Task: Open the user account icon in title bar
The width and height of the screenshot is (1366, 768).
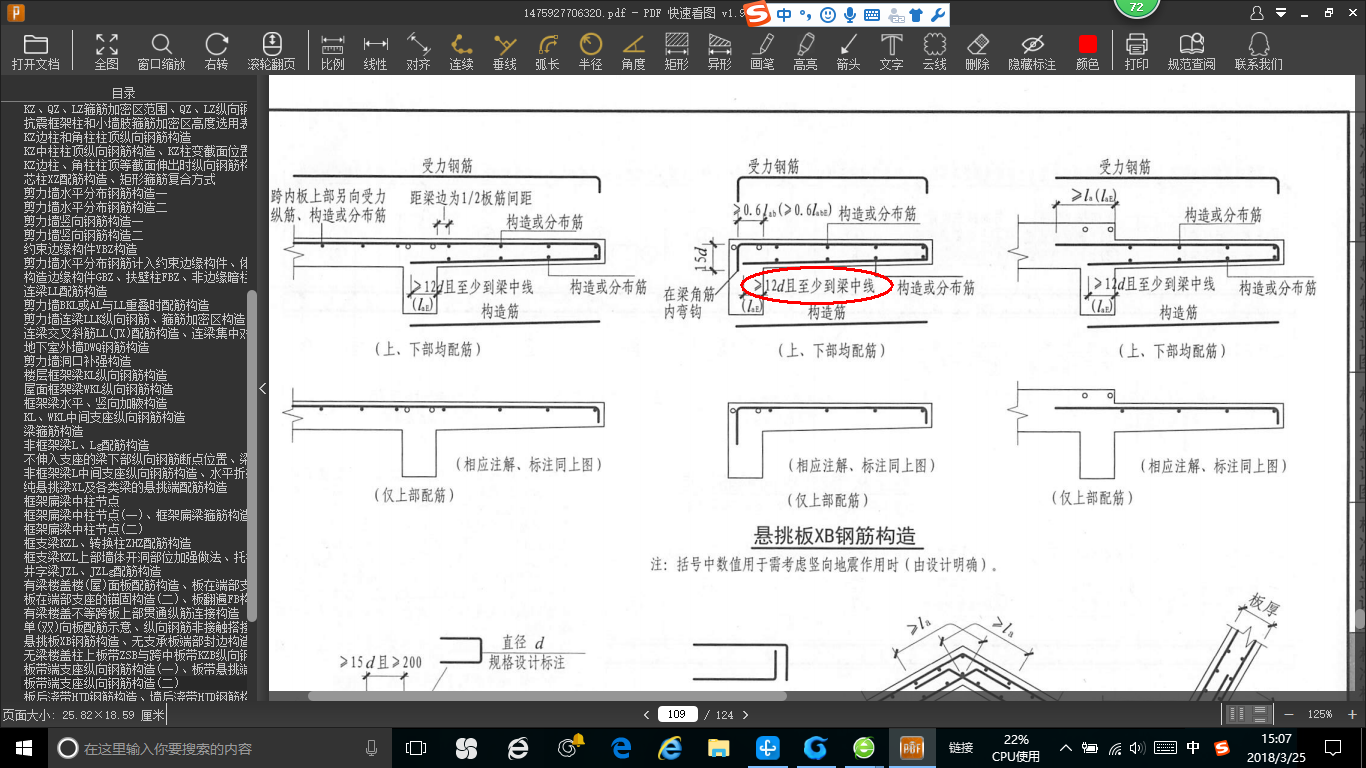Action: coord(1257,13)
